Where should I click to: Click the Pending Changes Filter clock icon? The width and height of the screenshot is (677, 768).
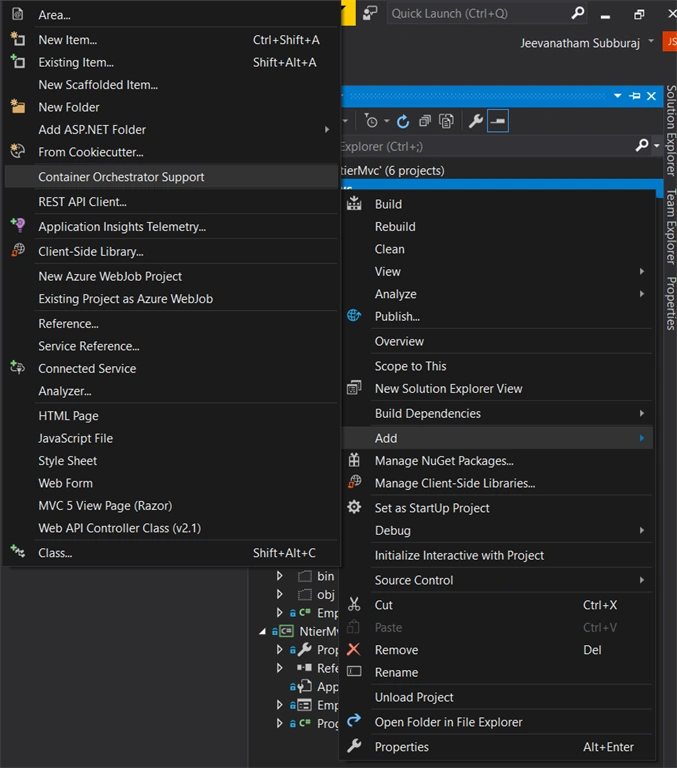click(371, 121)
